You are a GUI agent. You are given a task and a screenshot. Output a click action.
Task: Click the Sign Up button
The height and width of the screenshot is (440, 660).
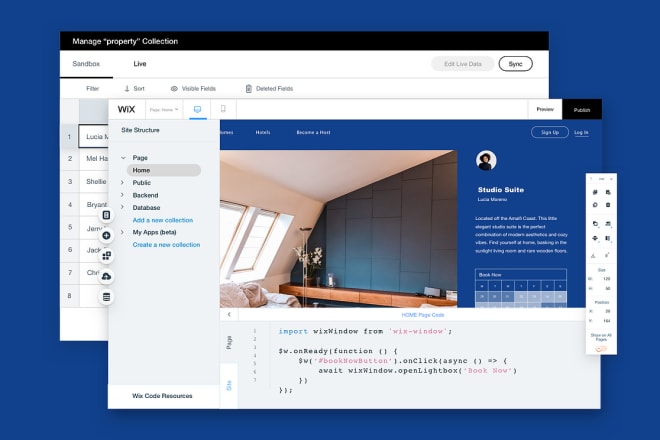[x=550, y=132]
